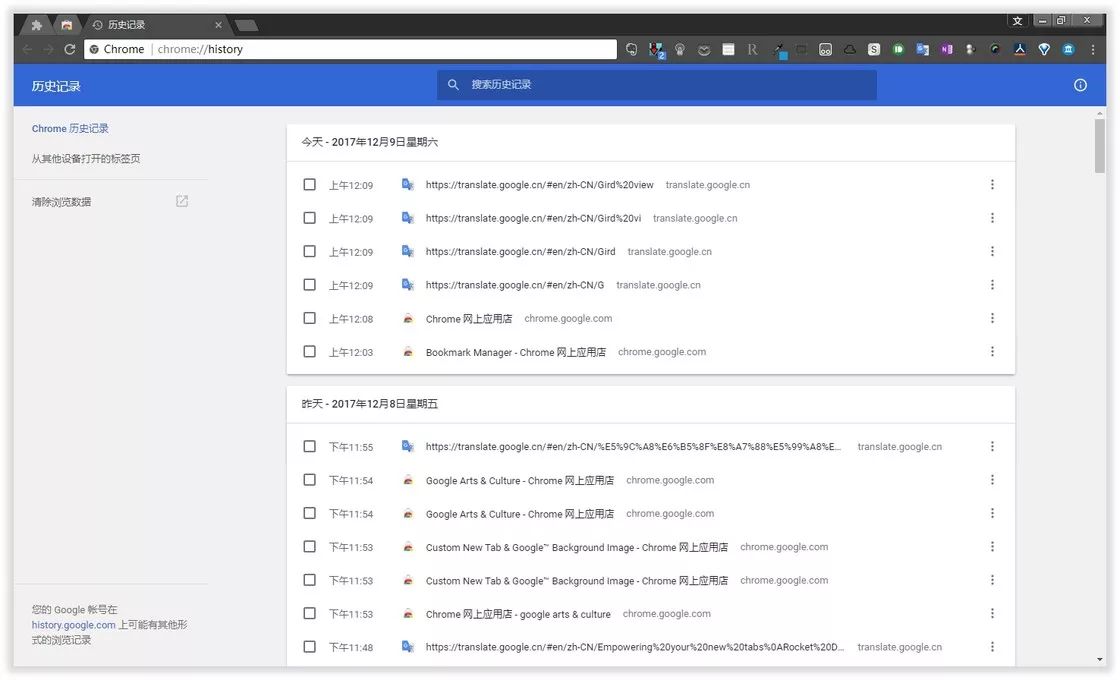Click the blue PDF-style extension icon

1019,49
